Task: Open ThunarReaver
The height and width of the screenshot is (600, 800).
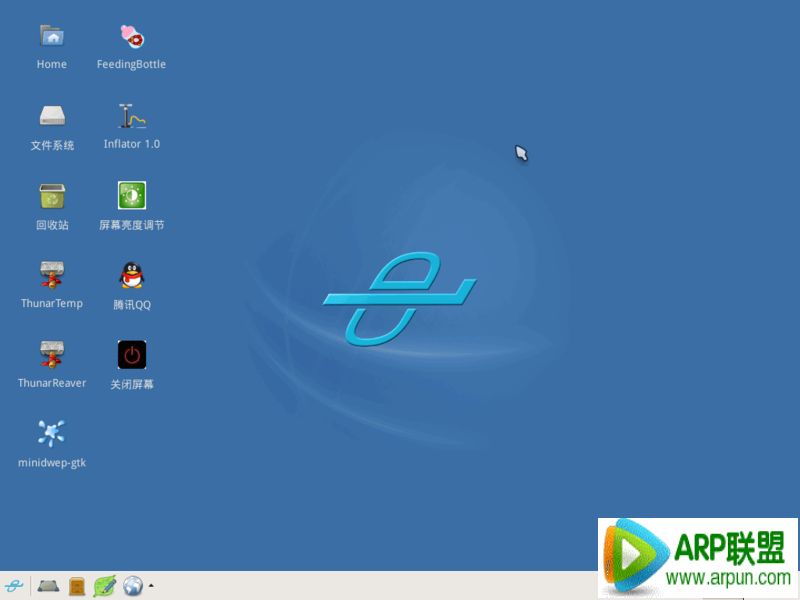Action: pyautogui.click(x=50, y=355)
